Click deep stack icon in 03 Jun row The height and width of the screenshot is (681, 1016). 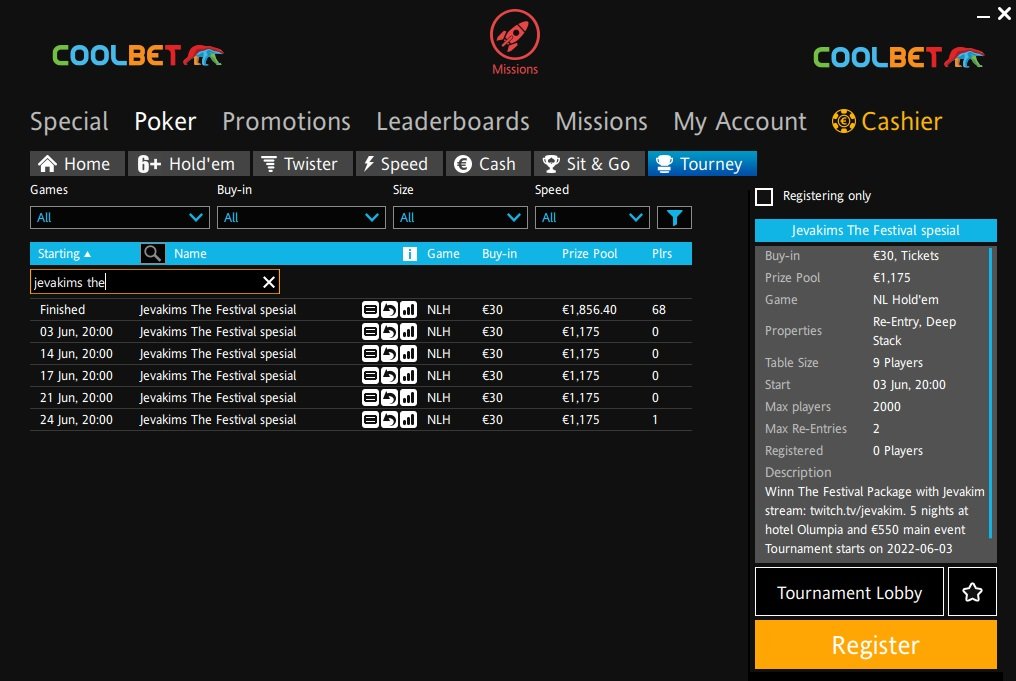(x=370, y=332)
